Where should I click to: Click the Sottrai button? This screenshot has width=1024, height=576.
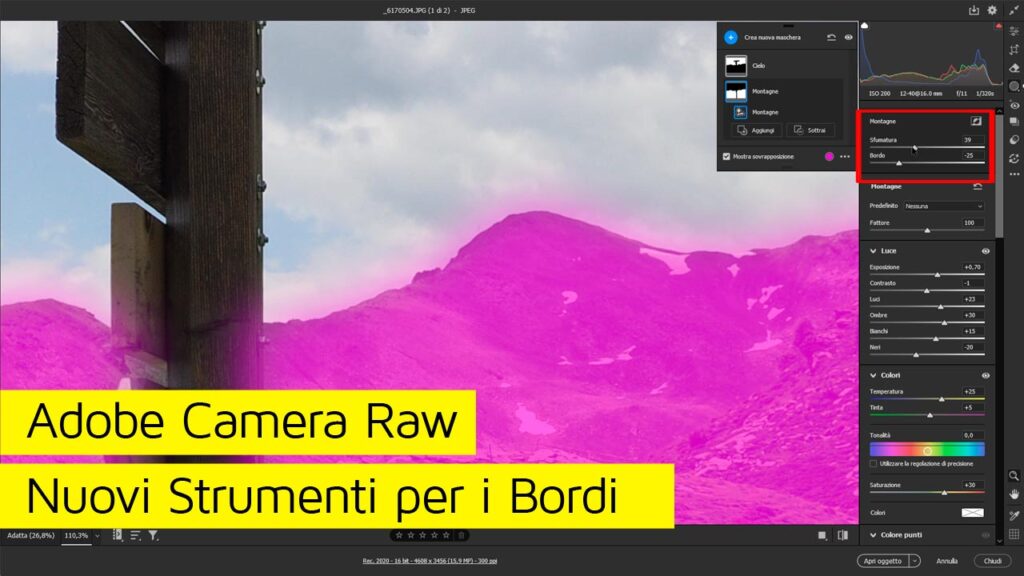(810, 130)
